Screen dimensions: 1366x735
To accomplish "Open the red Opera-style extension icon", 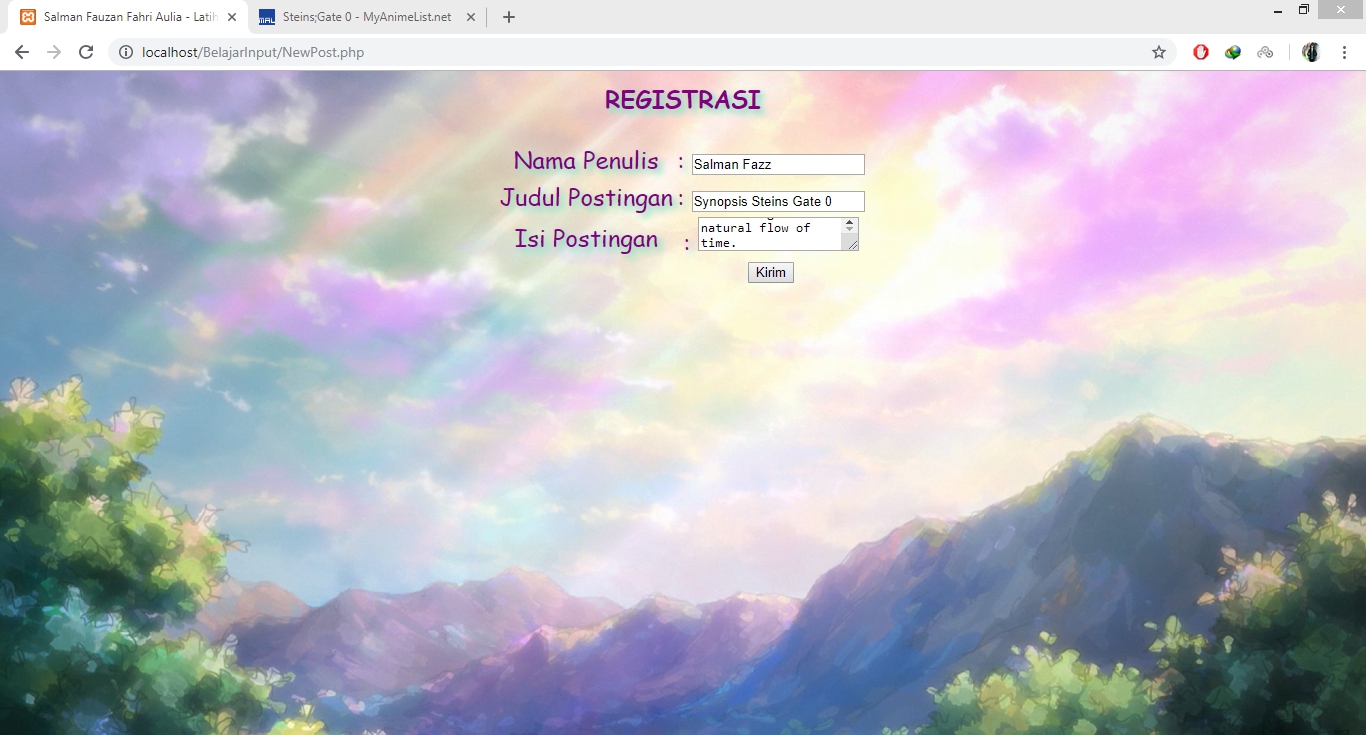I will (1201, 52).
